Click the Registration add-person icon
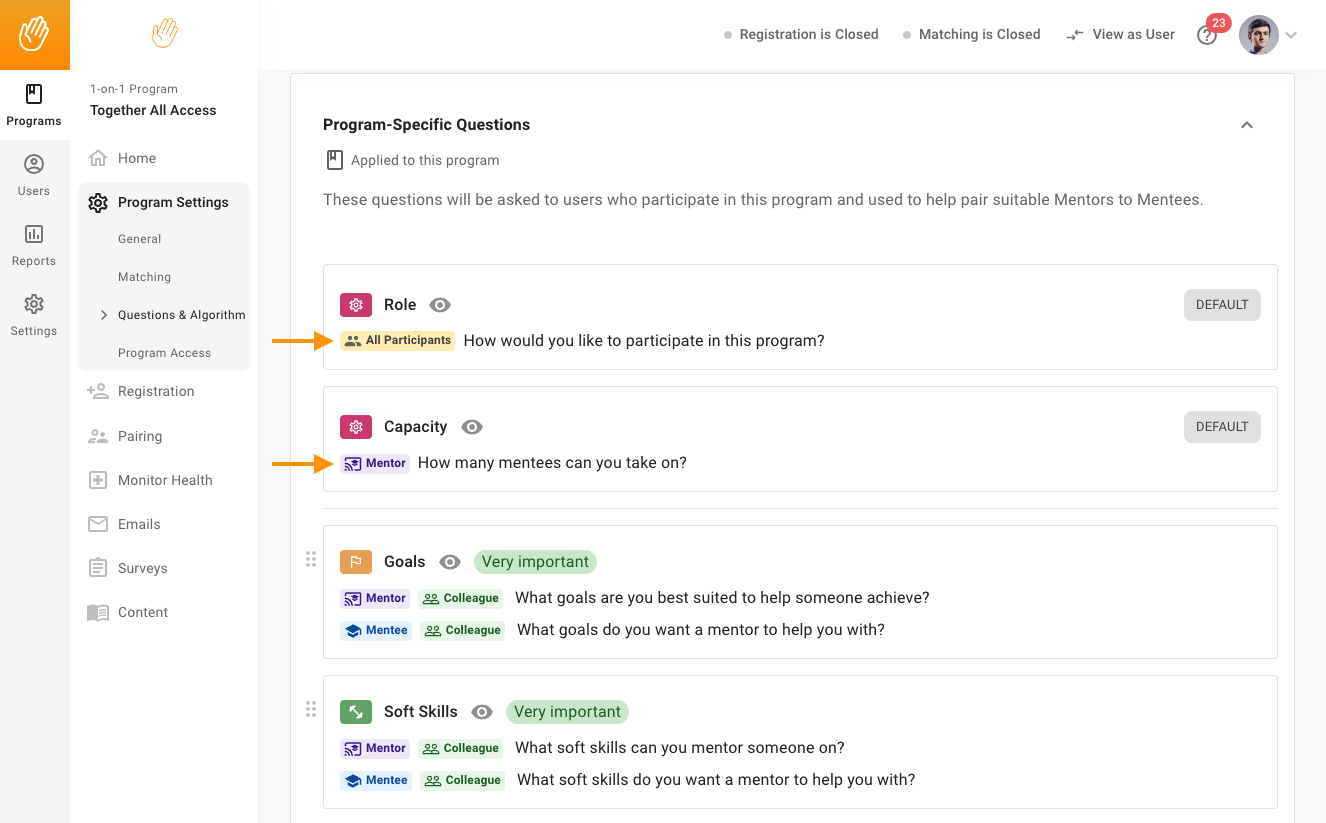 point(98,391)
